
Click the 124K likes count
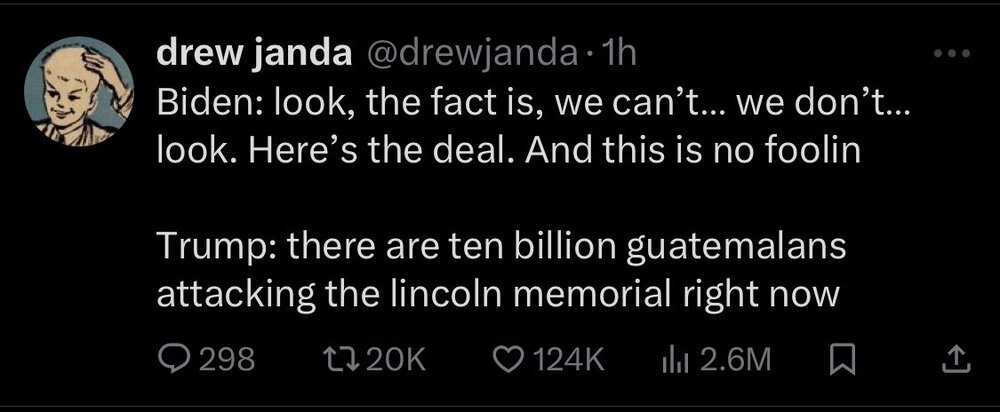(571, 358)
